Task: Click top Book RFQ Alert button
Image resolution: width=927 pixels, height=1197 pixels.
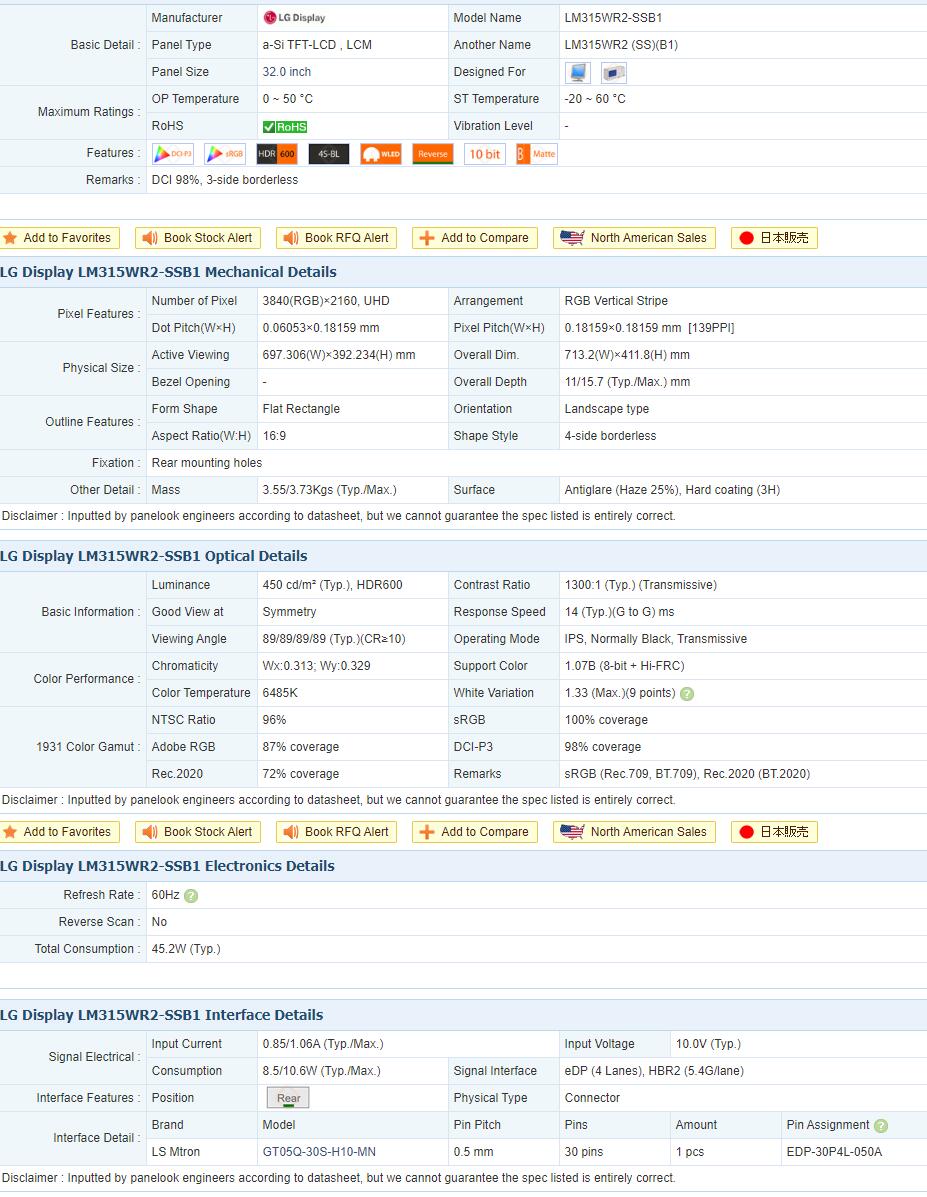Action: coord(336,238)
